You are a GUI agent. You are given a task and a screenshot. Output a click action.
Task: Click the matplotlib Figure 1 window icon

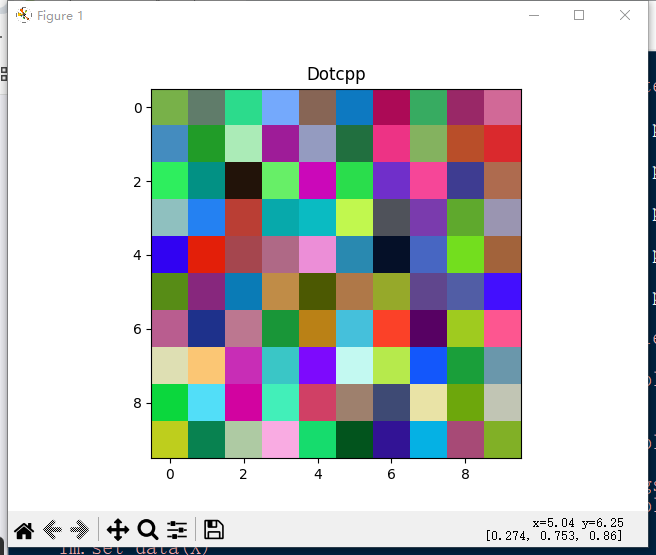point(24,15)
